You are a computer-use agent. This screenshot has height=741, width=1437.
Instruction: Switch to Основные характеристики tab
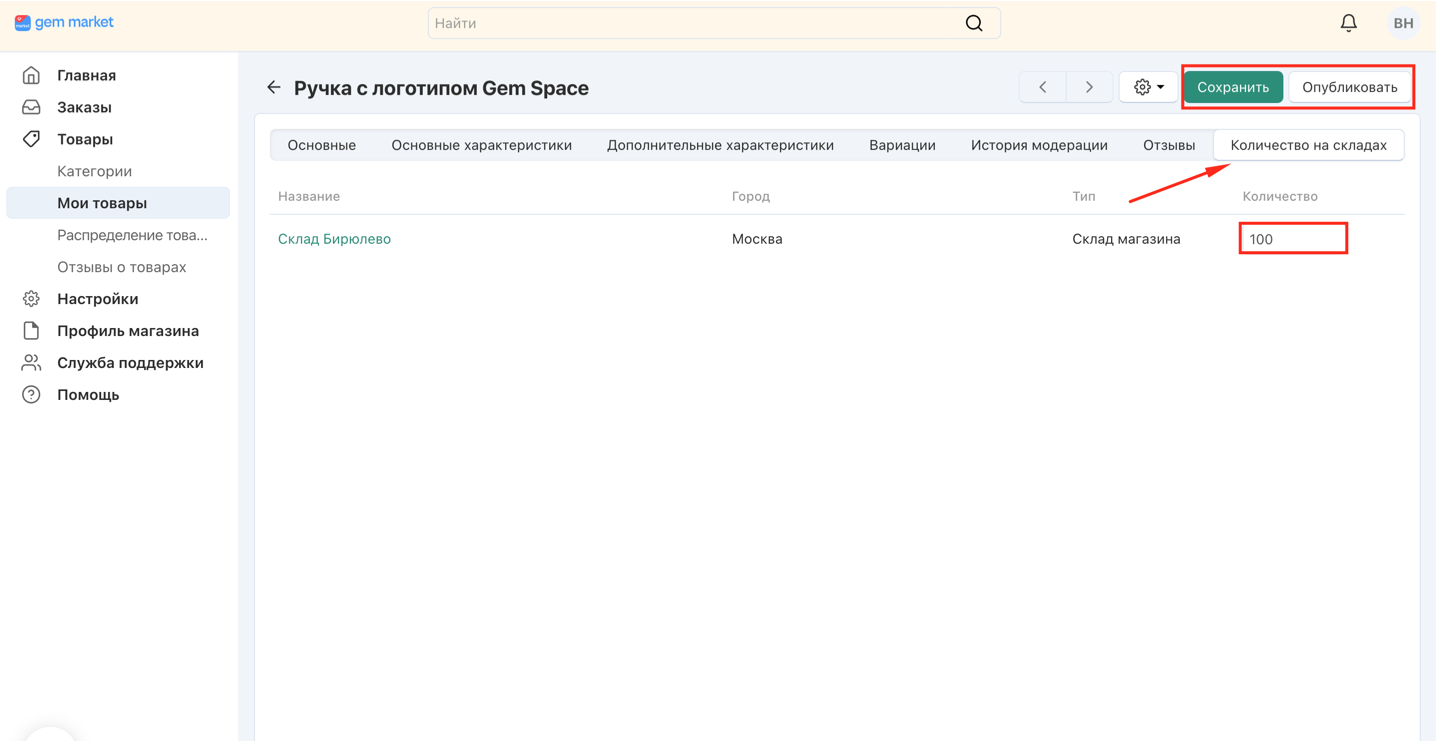(x=482, y=145)
